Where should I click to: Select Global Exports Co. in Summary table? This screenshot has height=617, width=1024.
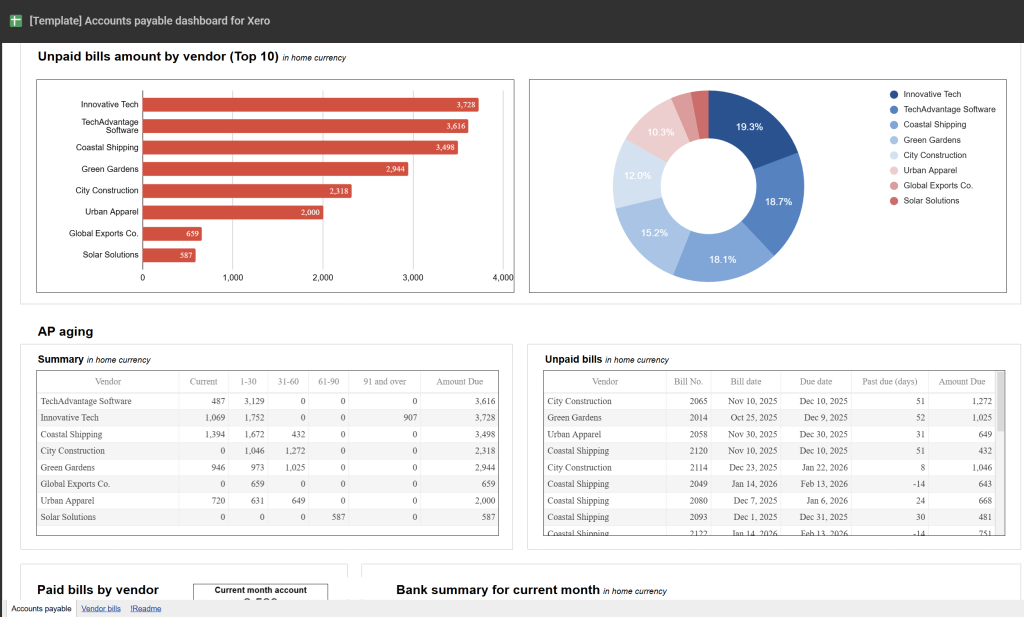click(x=268, y=484)
